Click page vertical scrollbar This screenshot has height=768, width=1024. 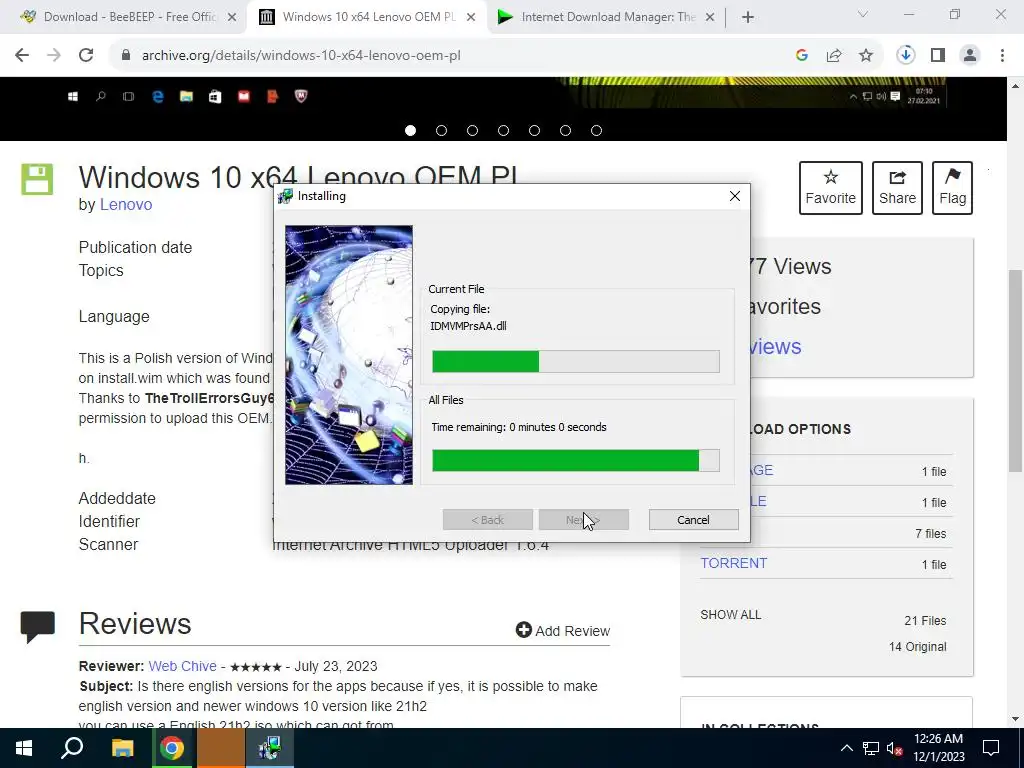[x=1016, y=371]
